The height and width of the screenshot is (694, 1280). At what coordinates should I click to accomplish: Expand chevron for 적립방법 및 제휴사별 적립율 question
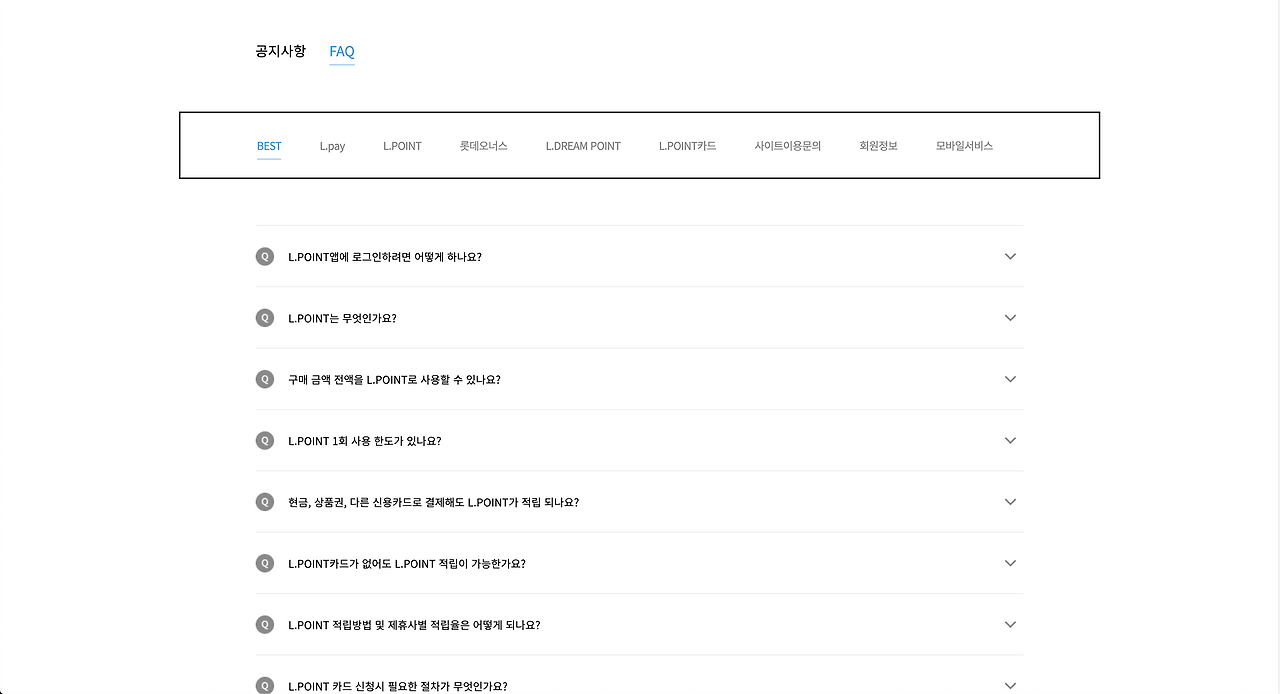1010,625
